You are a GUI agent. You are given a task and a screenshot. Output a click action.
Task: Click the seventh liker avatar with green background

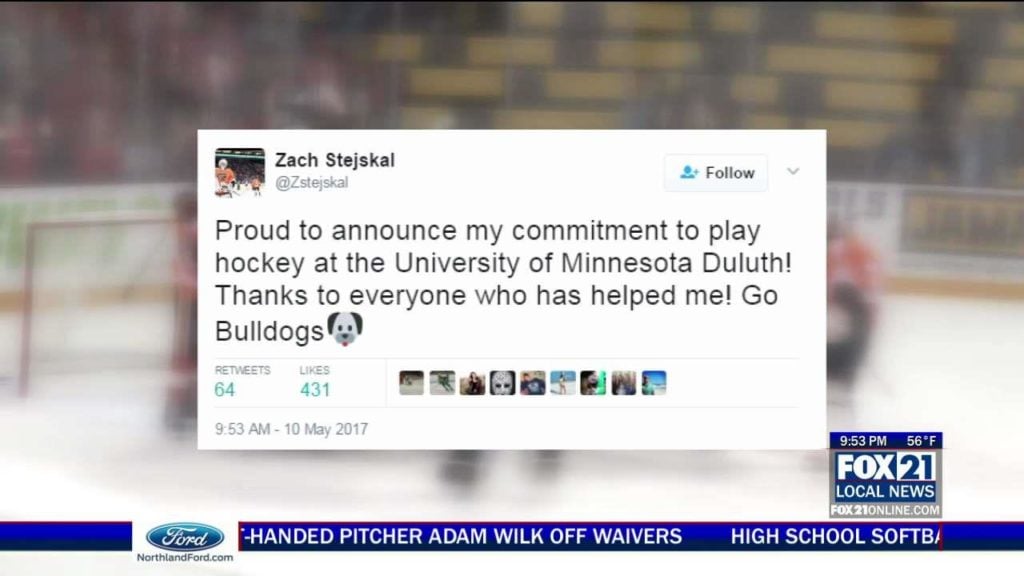click(594, 383)
